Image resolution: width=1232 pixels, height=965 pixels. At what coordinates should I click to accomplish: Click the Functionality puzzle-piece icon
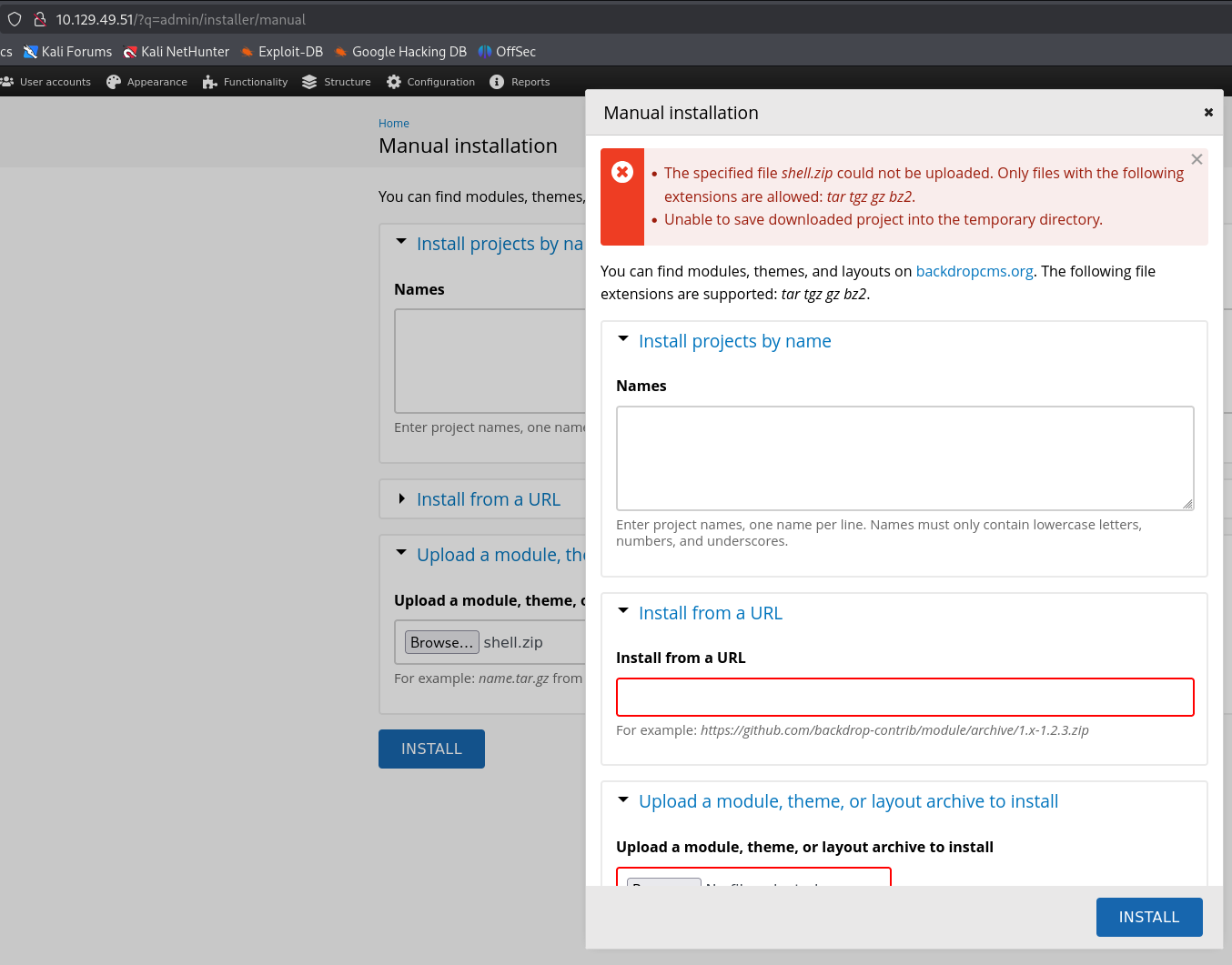point(209,82)
